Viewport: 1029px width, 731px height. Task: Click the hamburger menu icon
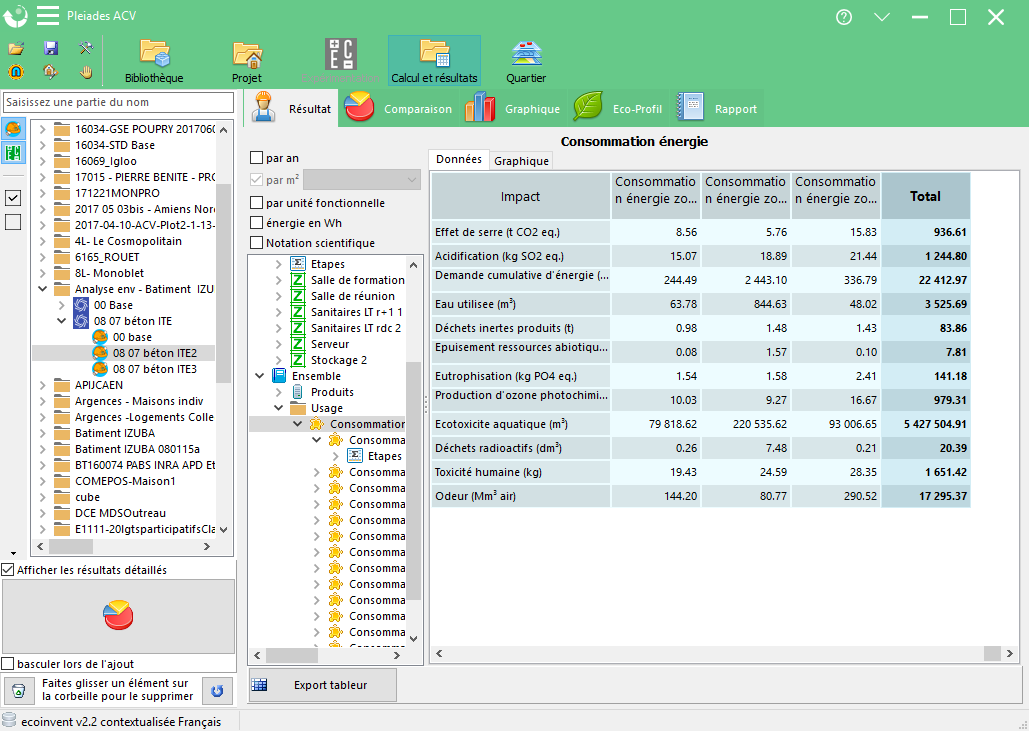click(x=48, y=15)
